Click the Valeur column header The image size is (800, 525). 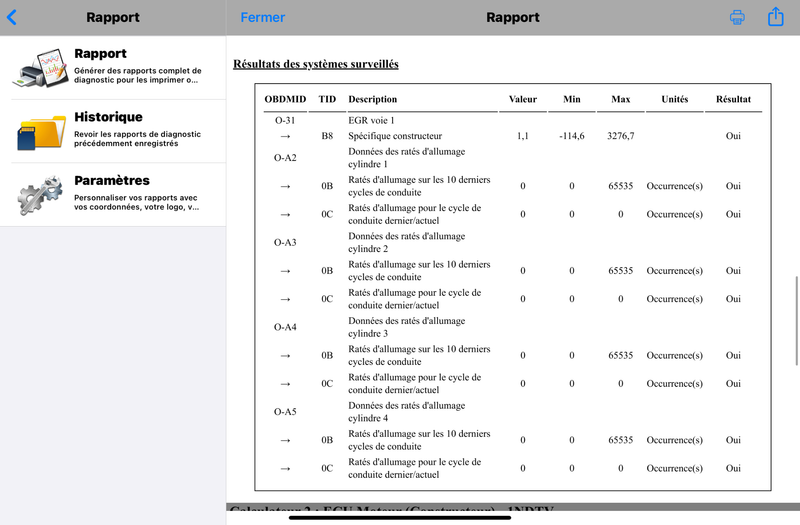(523, 99)
